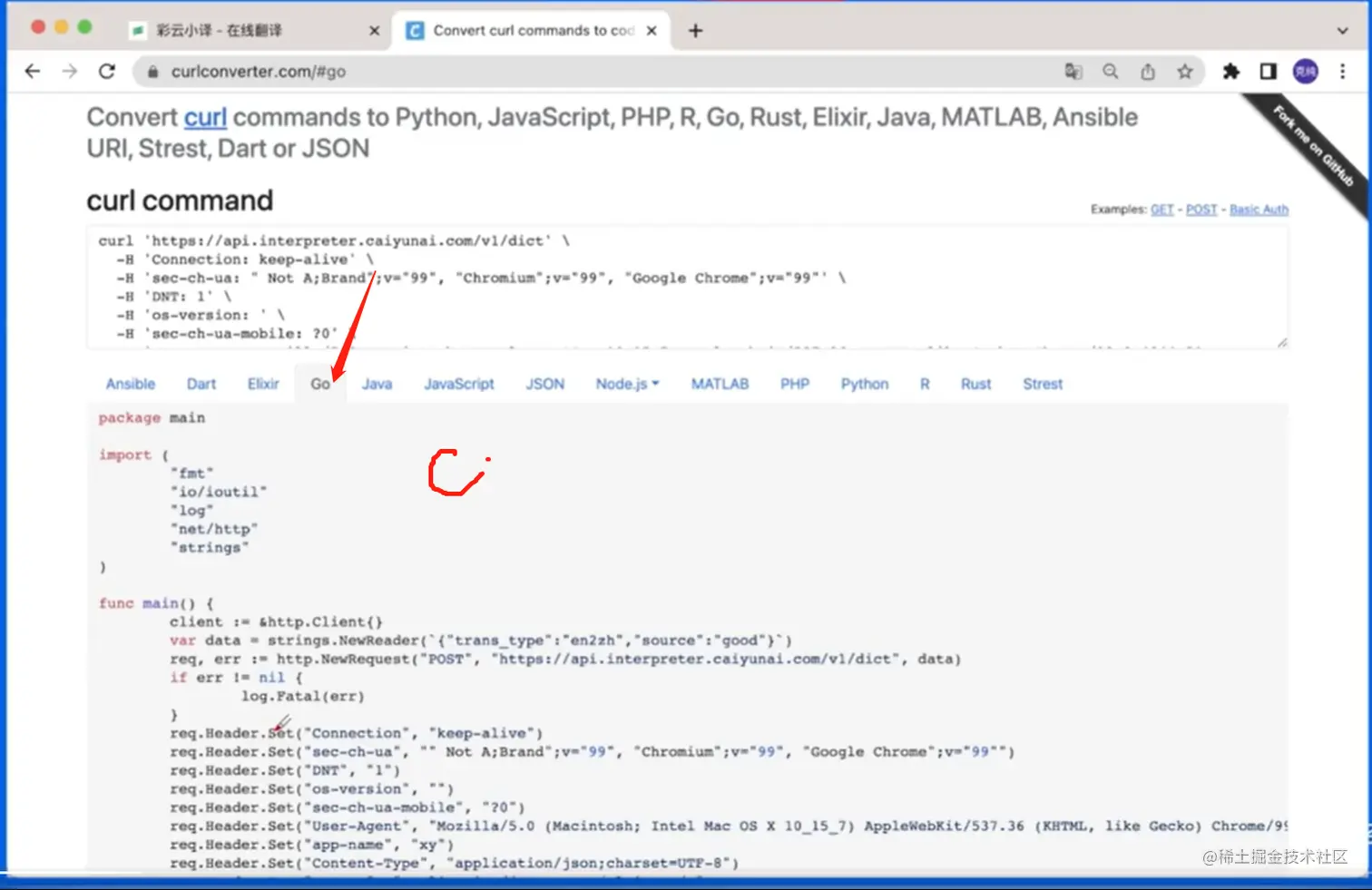Open a new browser tab
Screen dimensions: 1372x890
click(695, 31)
